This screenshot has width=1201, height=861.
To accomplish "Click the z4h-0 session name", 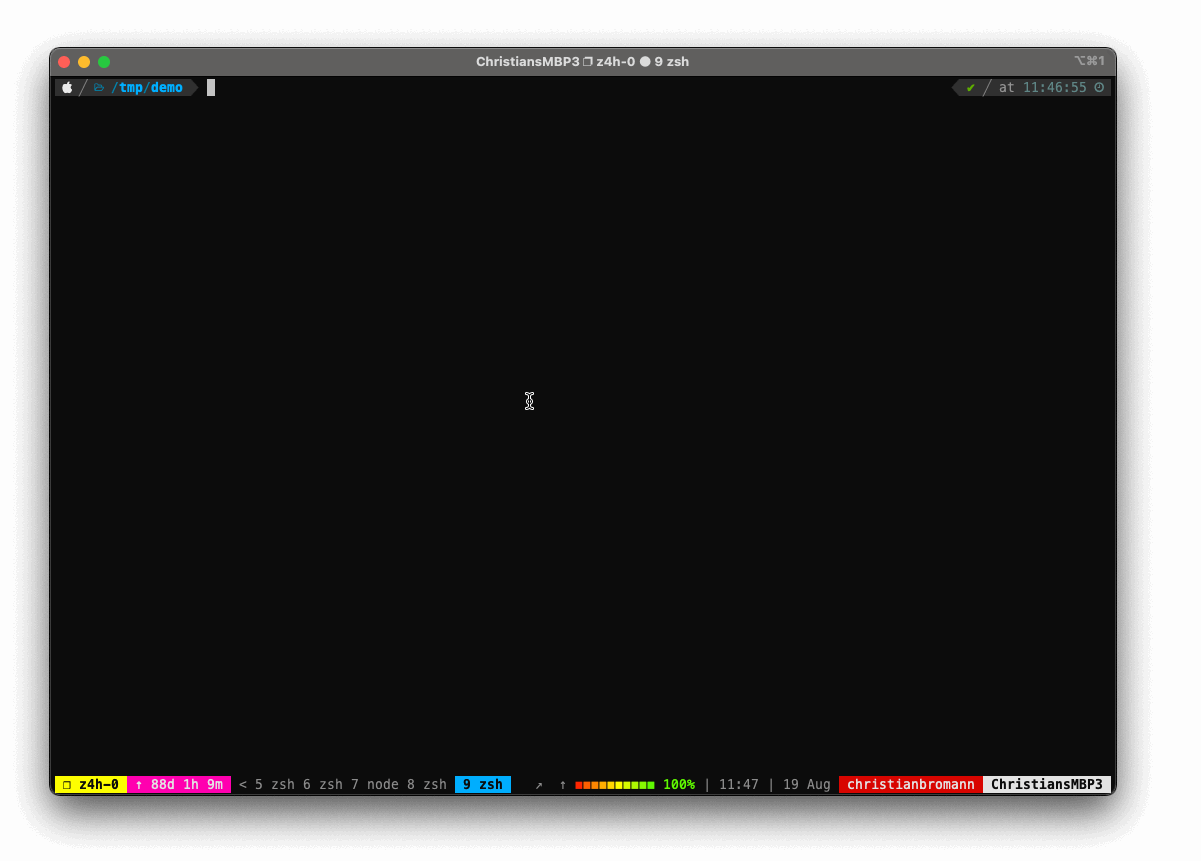I will tap(99, 785).
